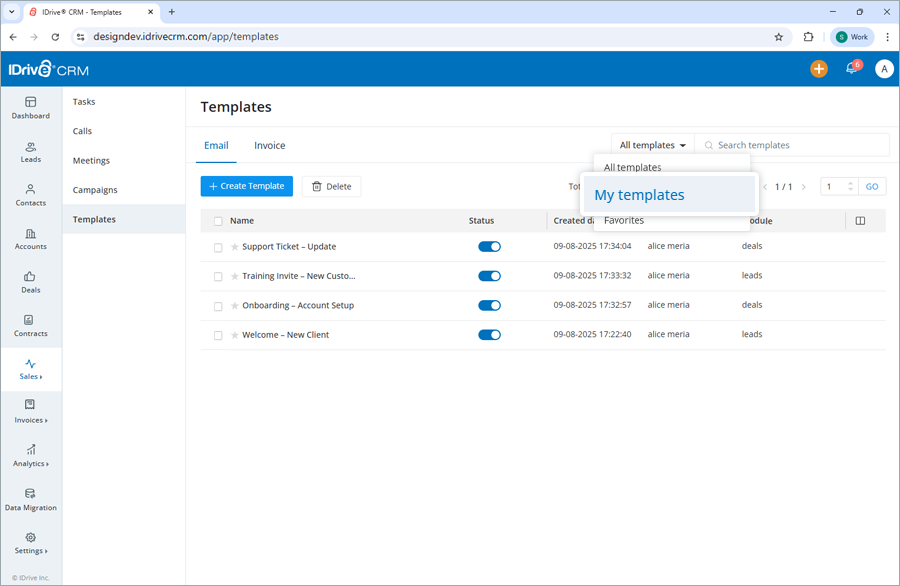Viewport: 900px width, 586px height.
Task: Choose Favorites in the templates filter list
Action: pyautogui.click(x=625, y=220)
